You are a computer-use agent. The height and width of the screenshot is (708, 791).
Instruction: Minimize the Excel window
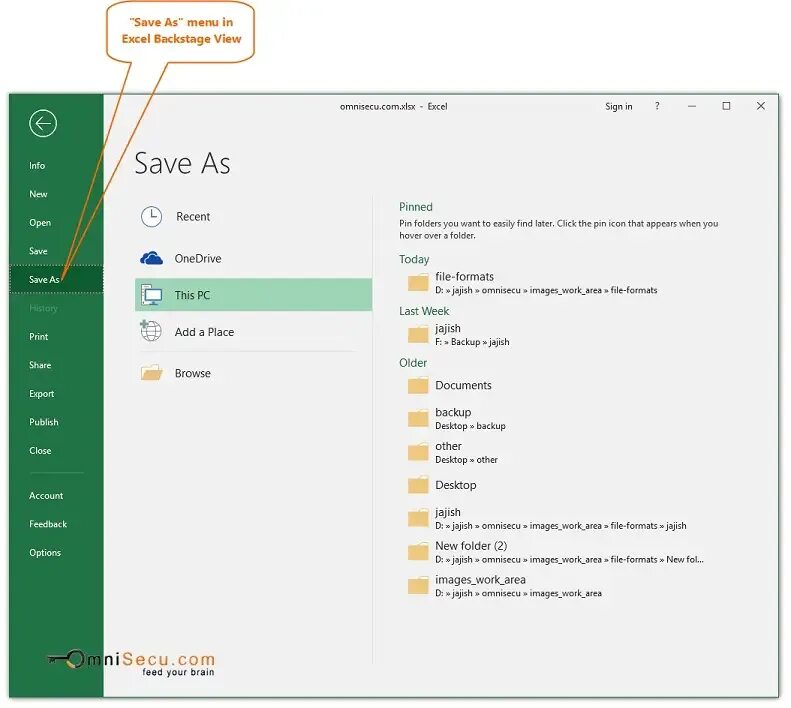click(692, 106)
